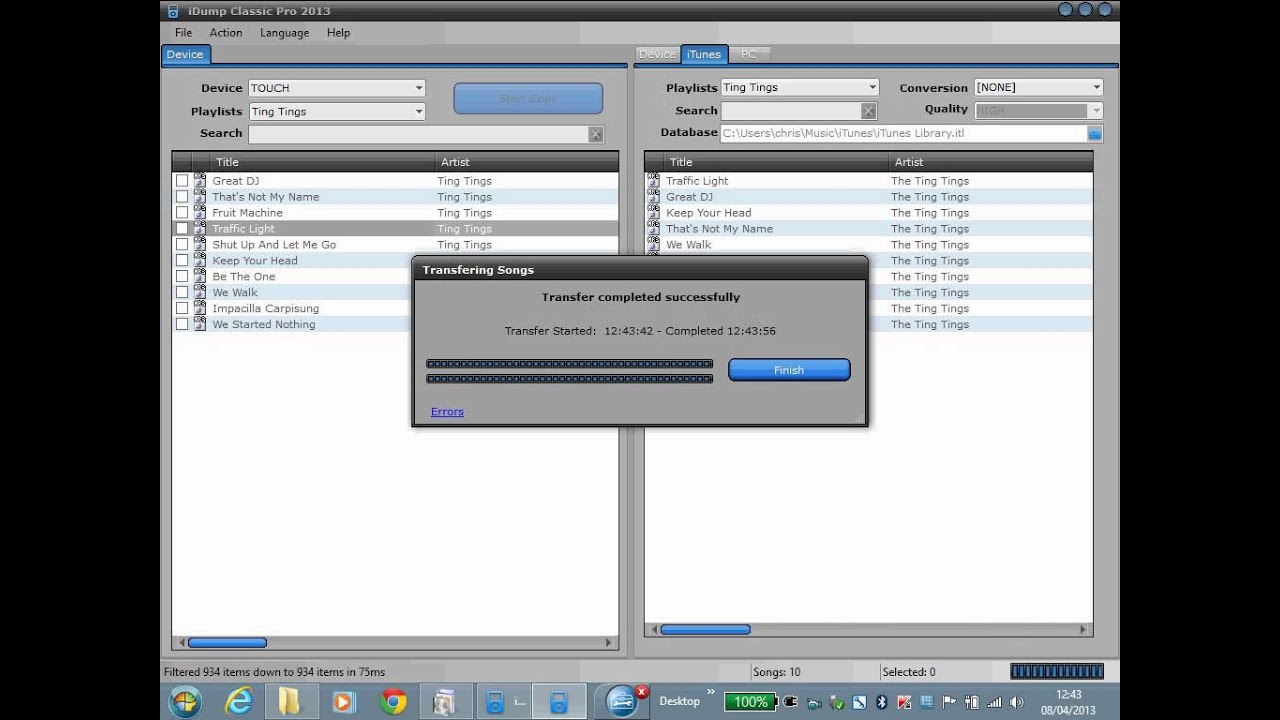Open the device Playlists dropdown

pyautogui.click(x=336, y=112)
